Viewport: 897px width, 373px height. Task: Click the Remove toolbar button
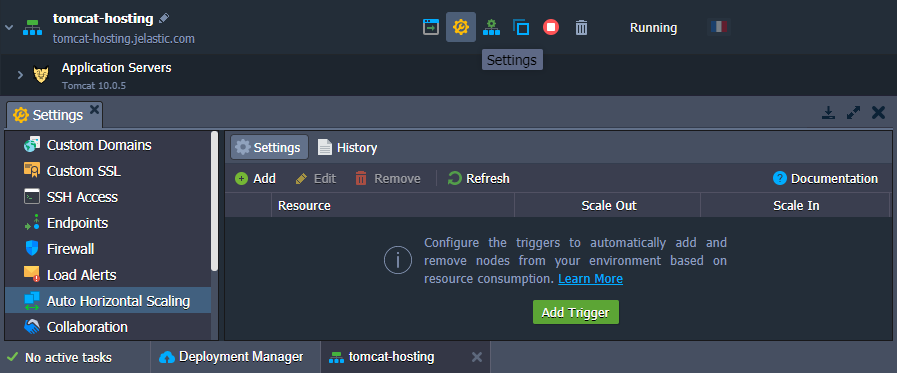[x=388, y=178]
